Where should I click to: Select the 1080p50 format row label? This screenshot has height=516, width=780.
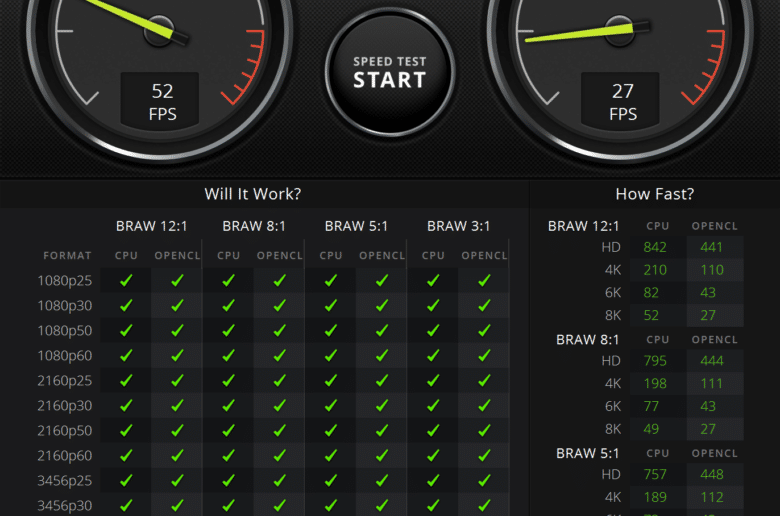[65, 330]
